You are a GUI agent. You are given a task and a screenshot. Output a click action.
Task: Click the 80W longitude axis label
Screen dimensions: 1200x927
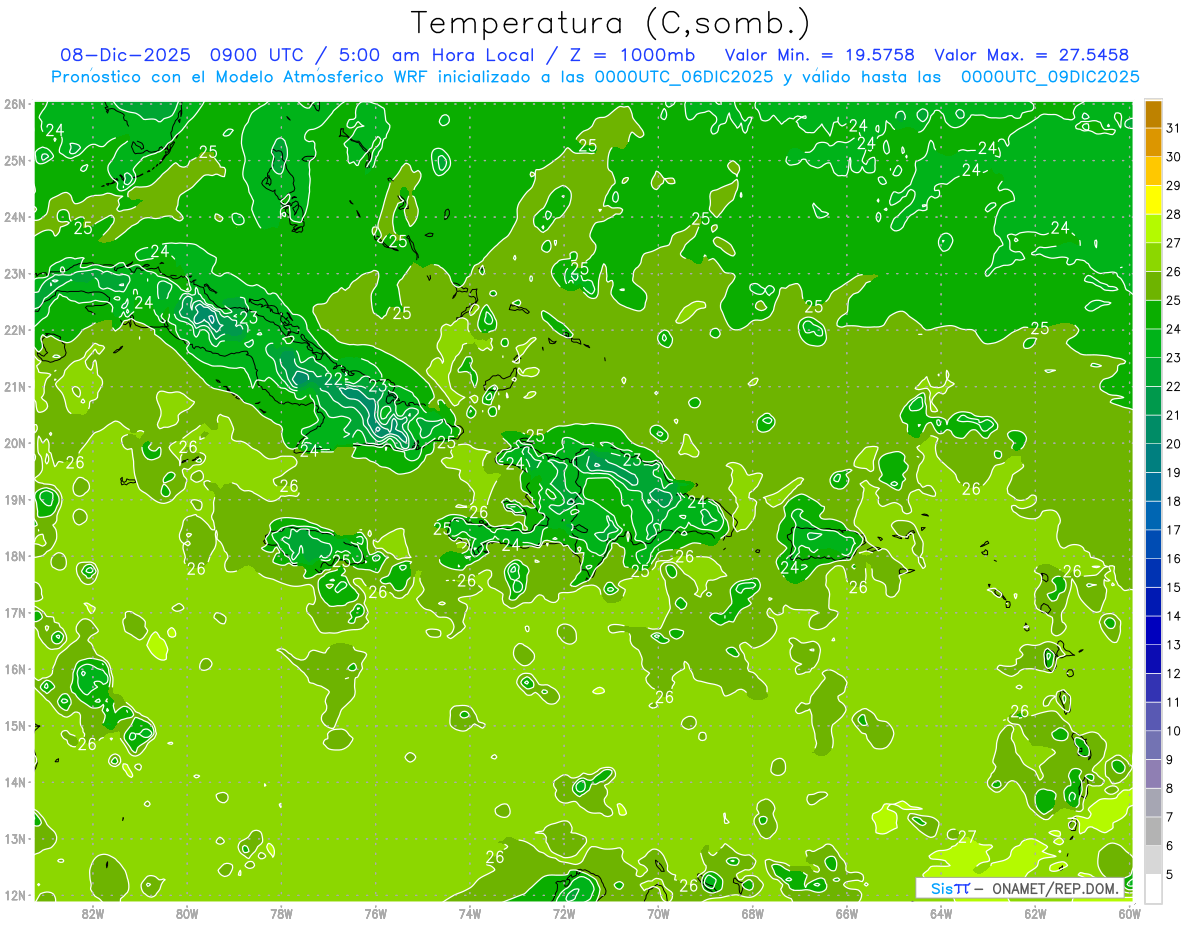(x=187, y=913)
